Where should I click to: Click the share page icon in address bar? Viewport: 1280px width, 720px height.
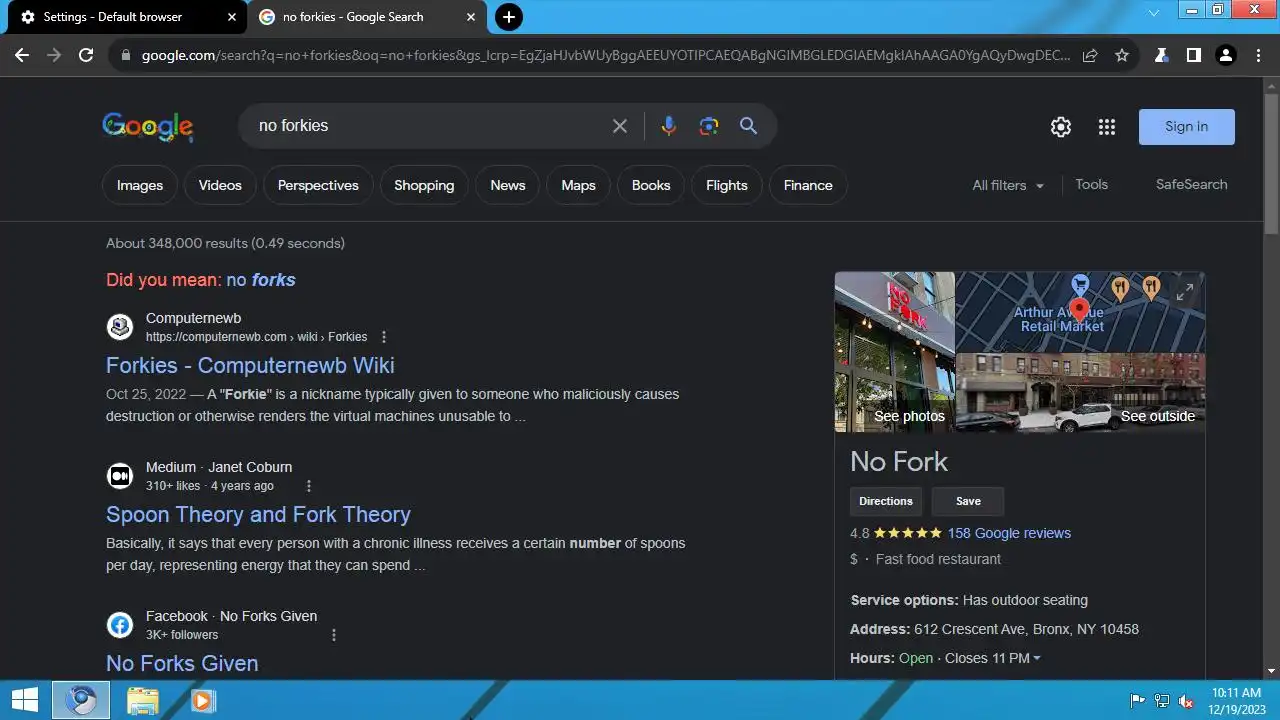(1090, 56)
